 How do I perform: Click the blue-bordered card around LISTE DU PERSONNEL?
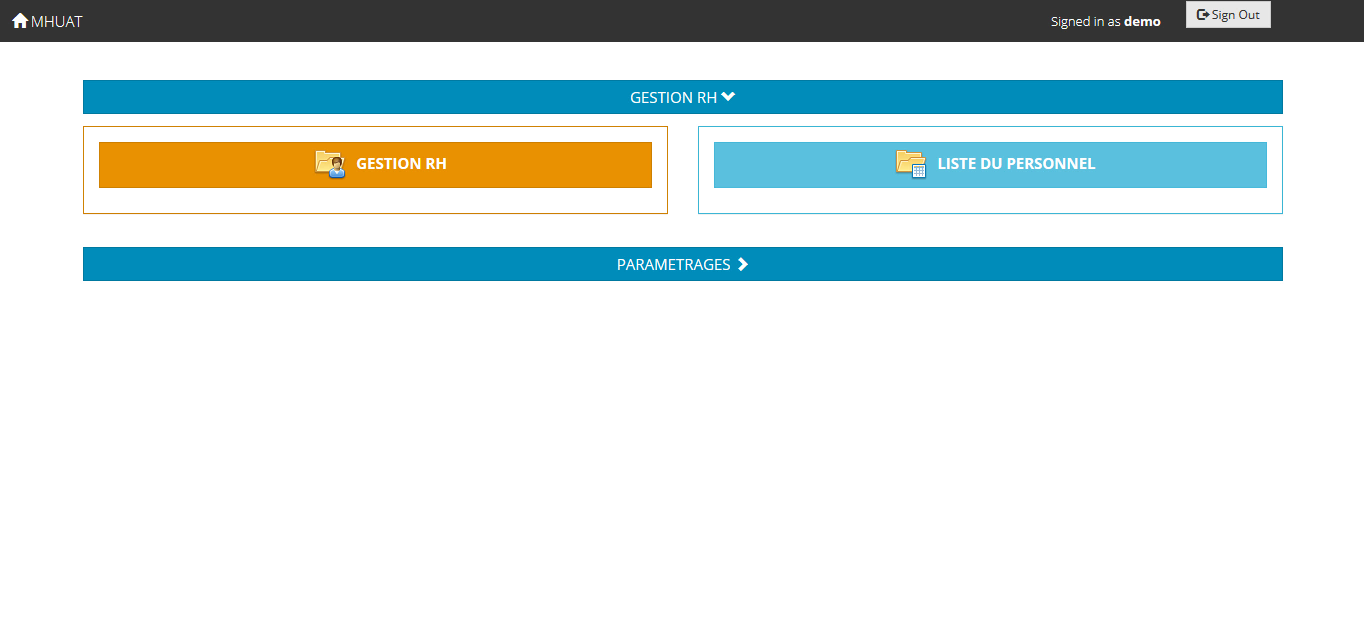tap(990, 201)
